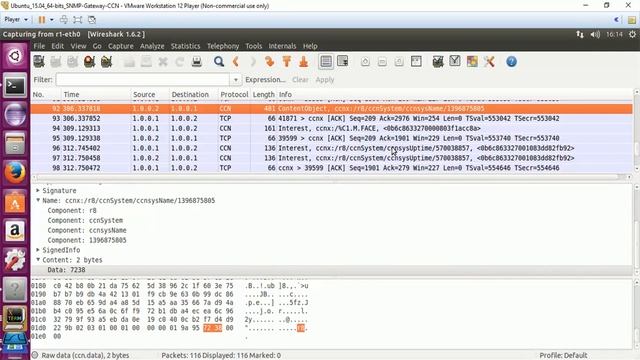The height and width of the screenshot is (360, 640).
Task: Open the Capture menu
Action: [121, 46]
